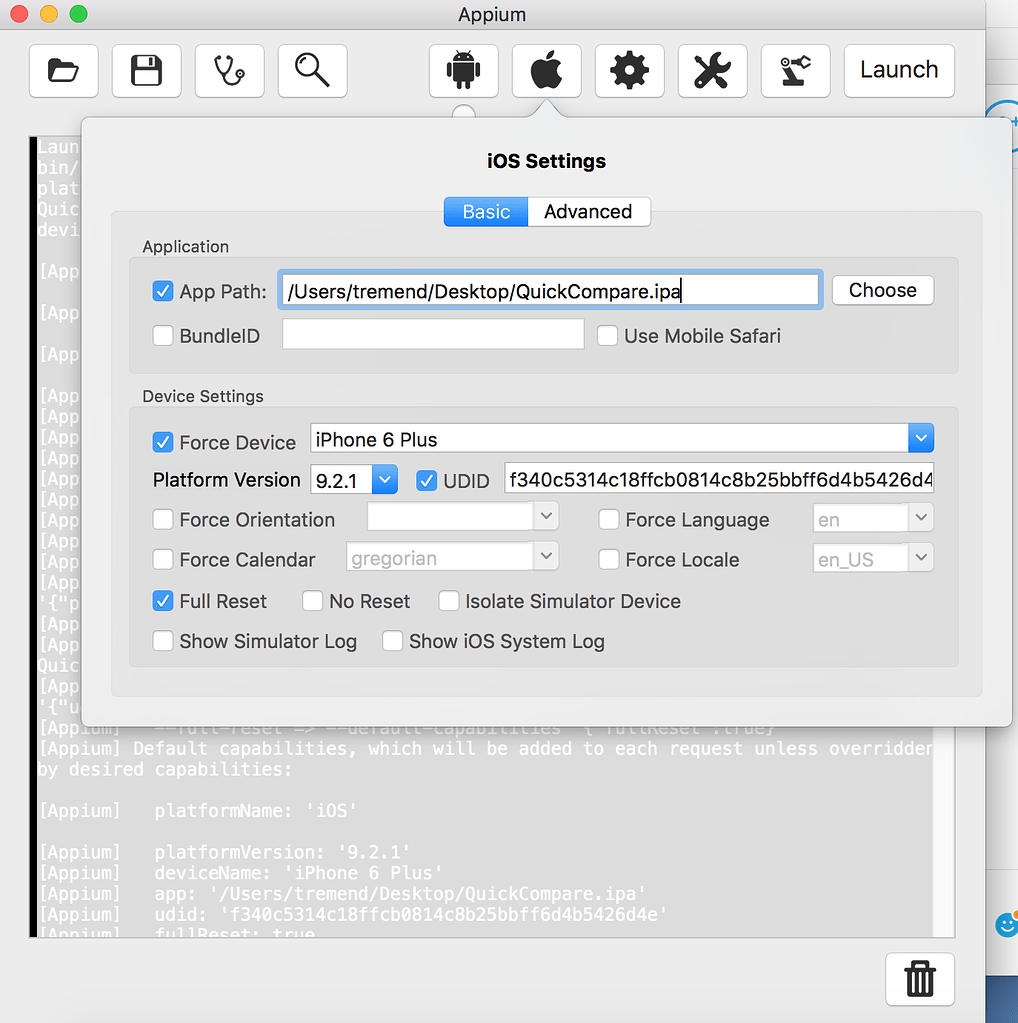
Task: Click into the App Path text field
Action: (549, 290)
